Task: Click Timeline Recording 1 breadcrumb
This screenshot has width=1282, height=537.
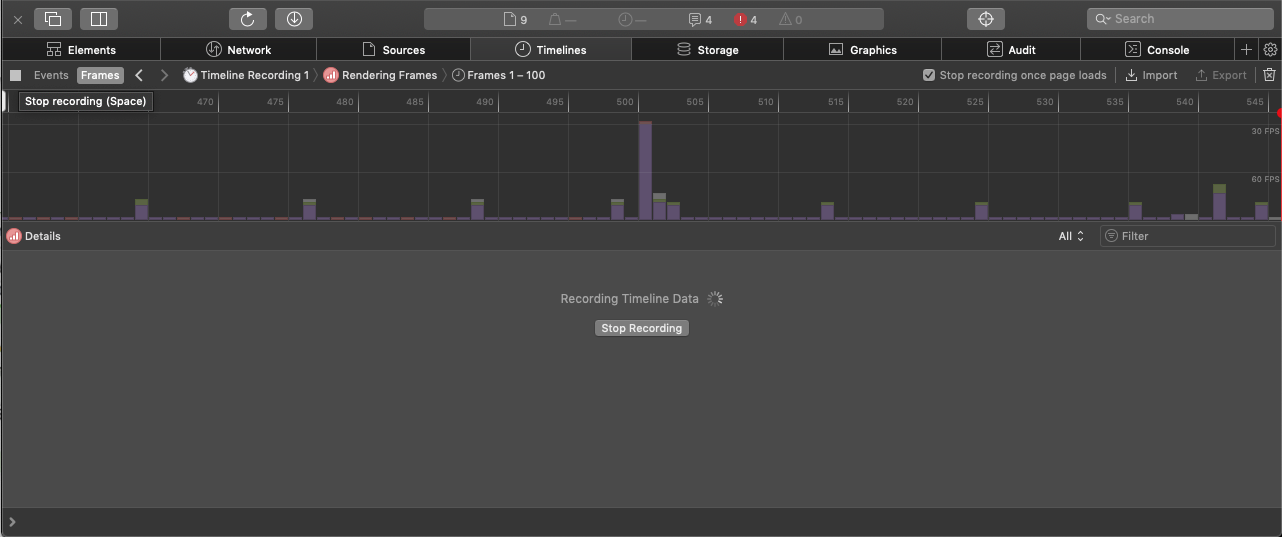Action: point(246,75)
